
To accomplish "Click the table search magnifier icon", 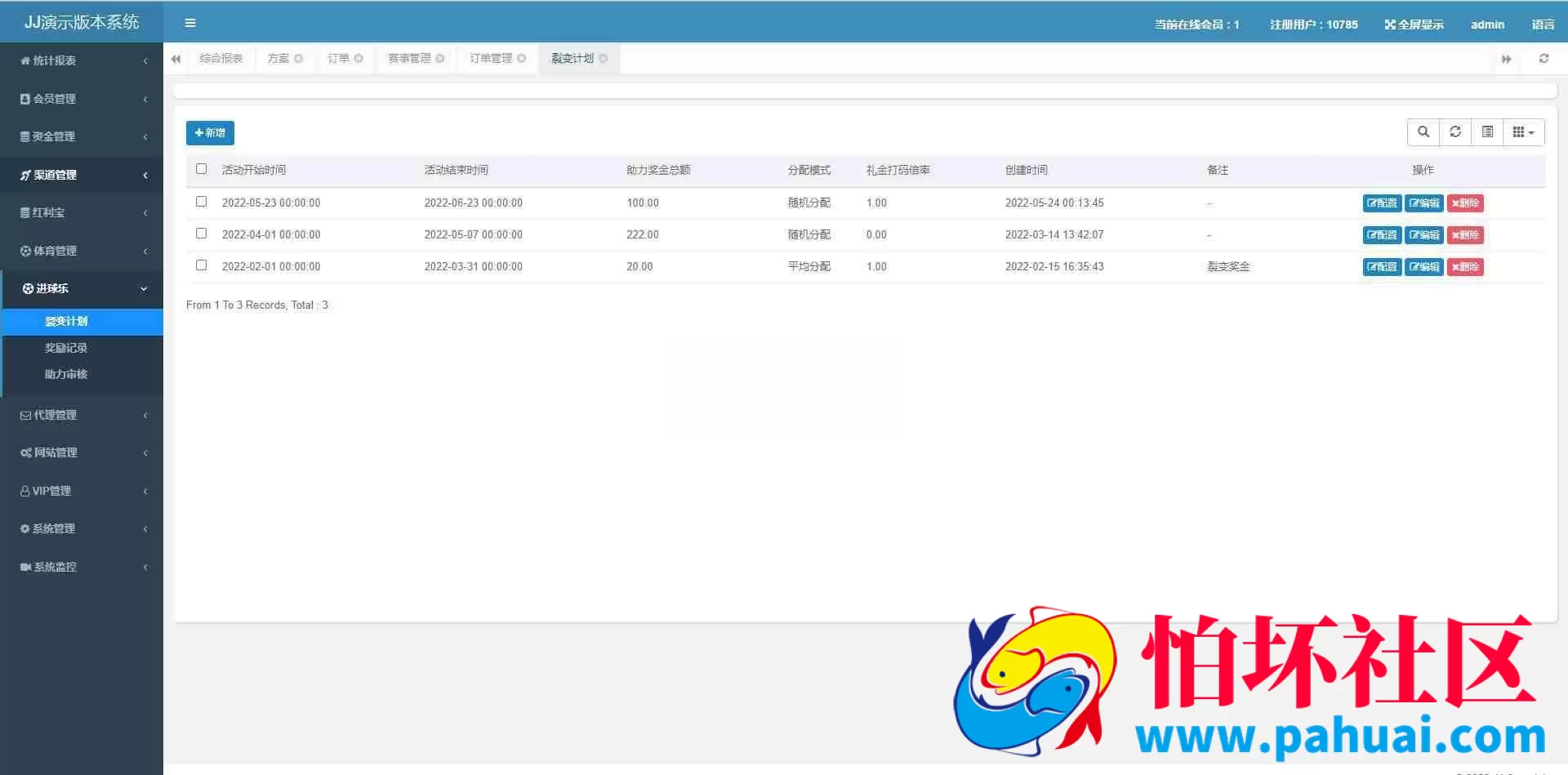I will coord(1423,131).
